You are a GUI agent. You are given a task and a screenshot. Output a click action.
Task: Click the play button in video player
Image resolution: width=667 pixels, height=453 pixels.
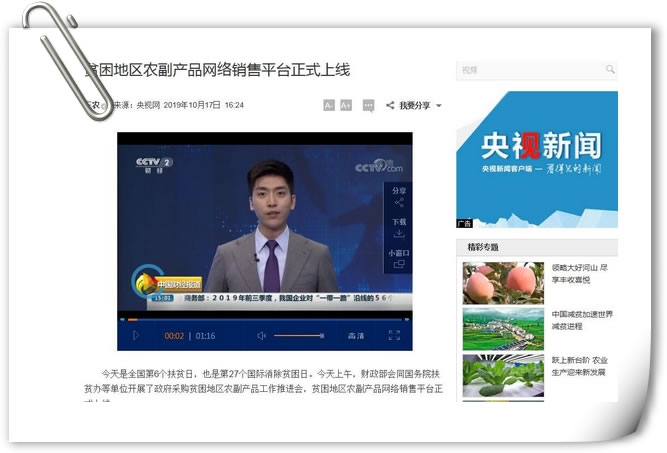(x=136, y=336)
